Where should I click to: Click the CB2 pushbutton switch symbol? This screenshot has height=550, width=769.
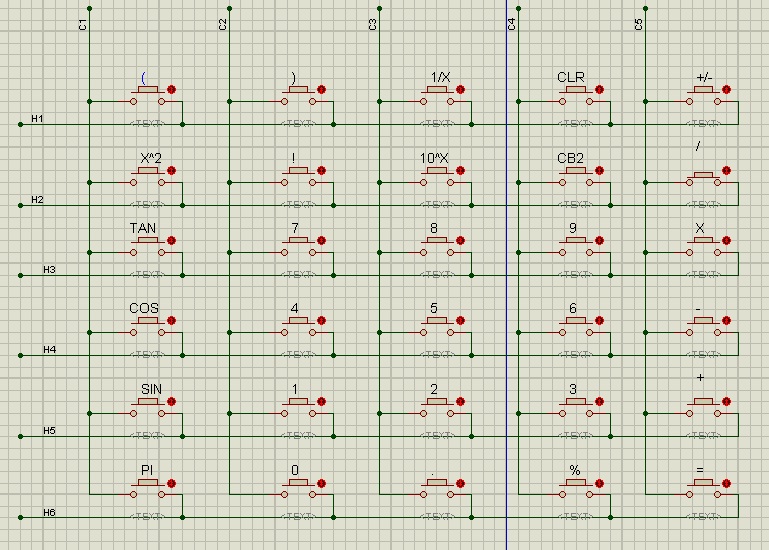[576, 177]
